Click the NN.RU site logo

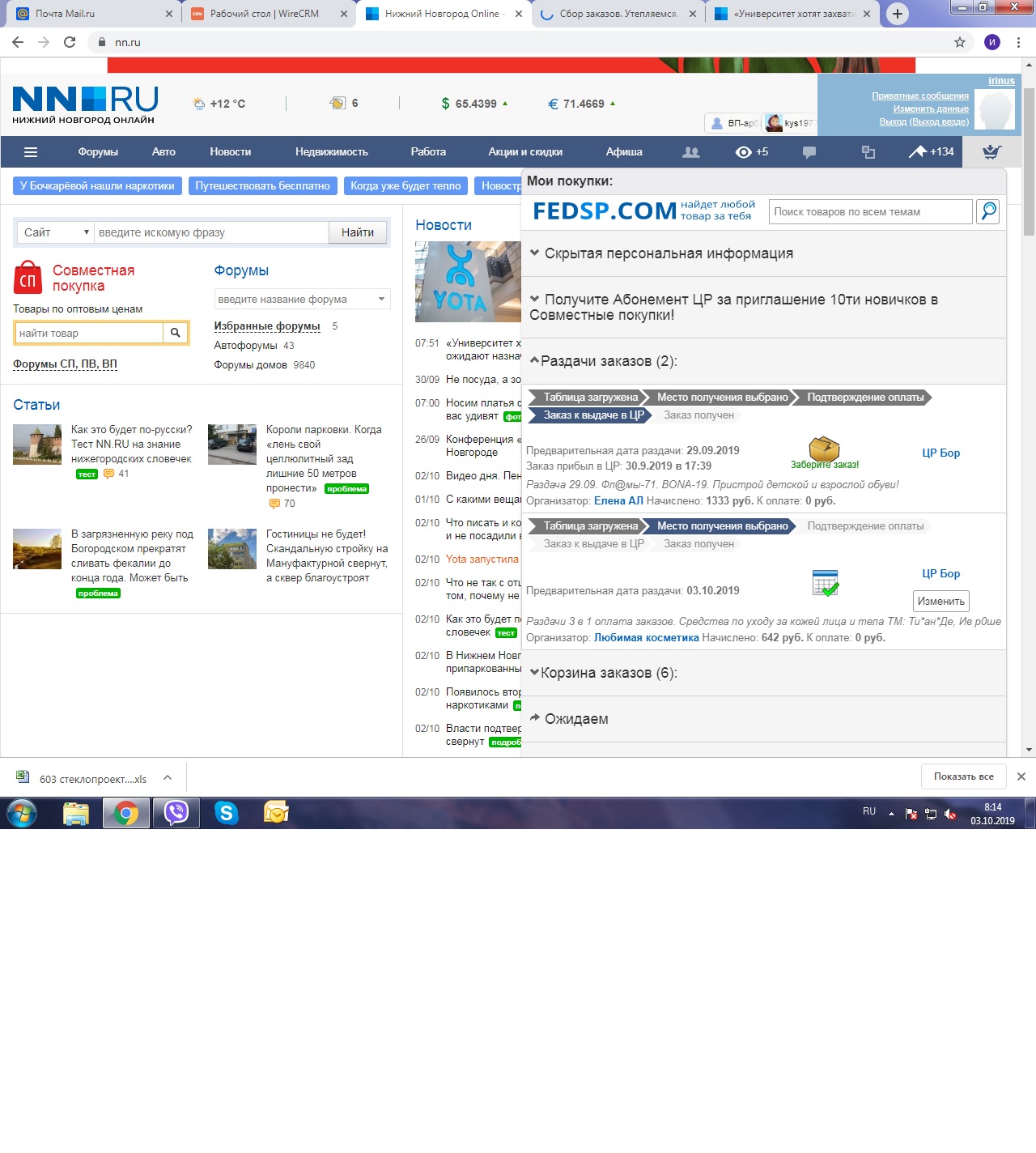[x=85, y=105]
